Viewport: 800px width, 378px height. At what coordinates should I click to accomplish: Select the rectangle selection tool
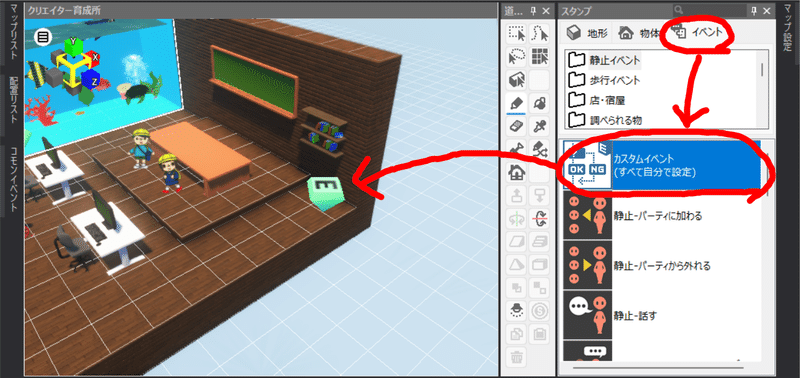click(x=517, y=34)
